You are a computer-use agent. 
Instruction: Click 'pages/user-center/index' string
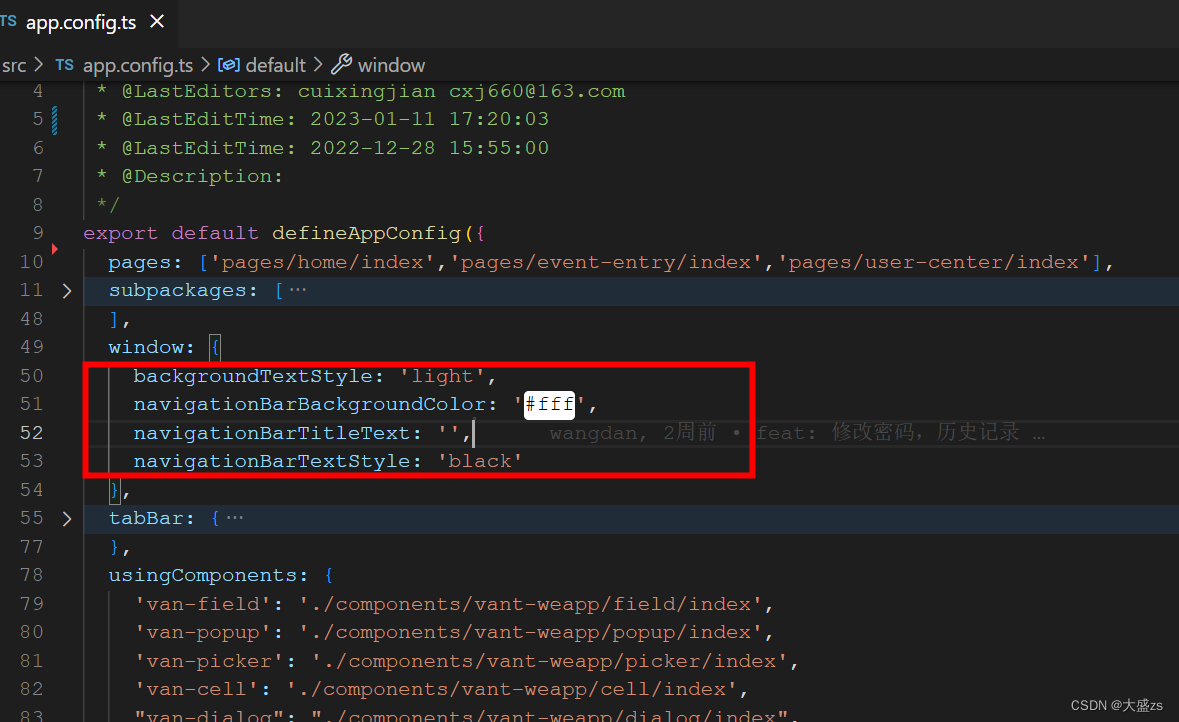[x=933, y=262]
